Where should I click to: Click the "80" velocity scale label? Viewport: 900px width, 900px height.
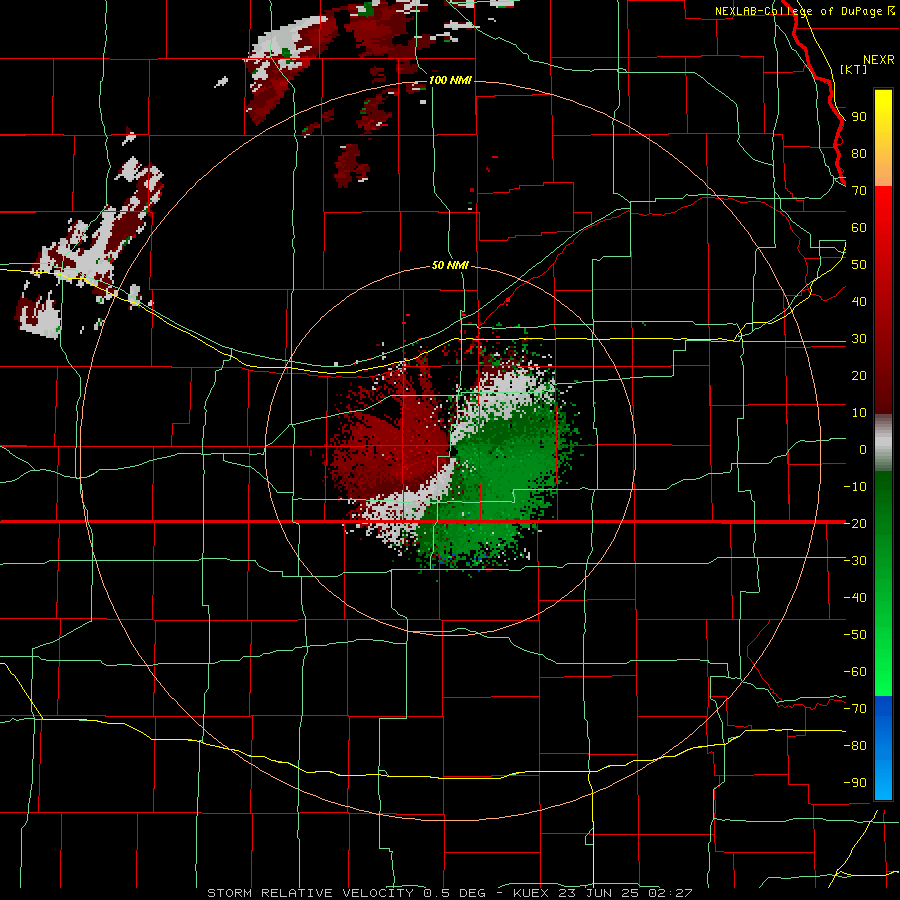pos(859,154)
